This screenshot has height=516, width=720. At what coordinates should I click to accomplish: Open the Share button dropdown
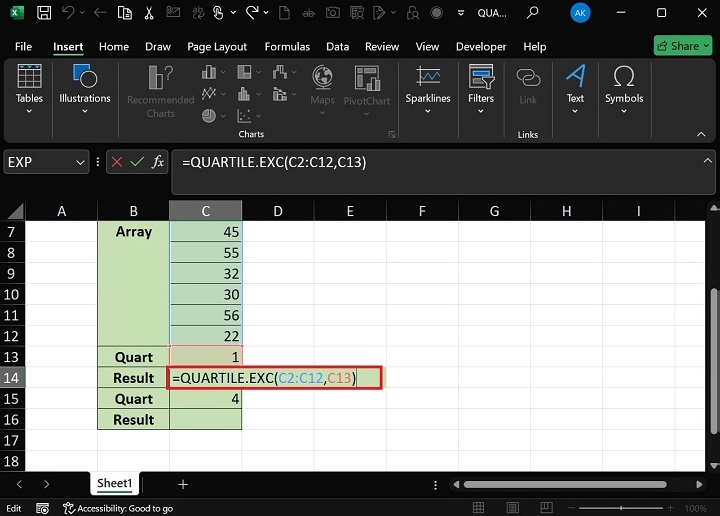707,46
